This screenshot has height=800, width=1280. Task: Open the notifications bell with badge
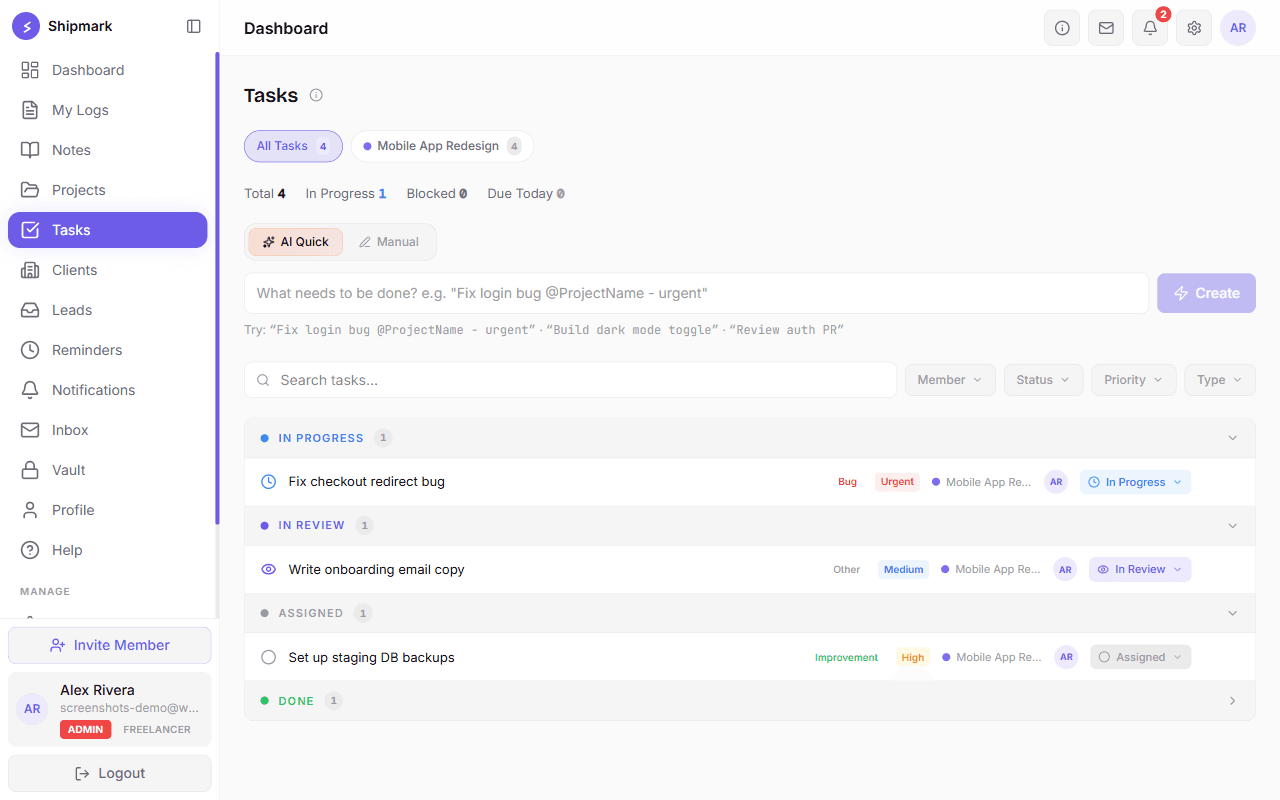click(1150, 28)
